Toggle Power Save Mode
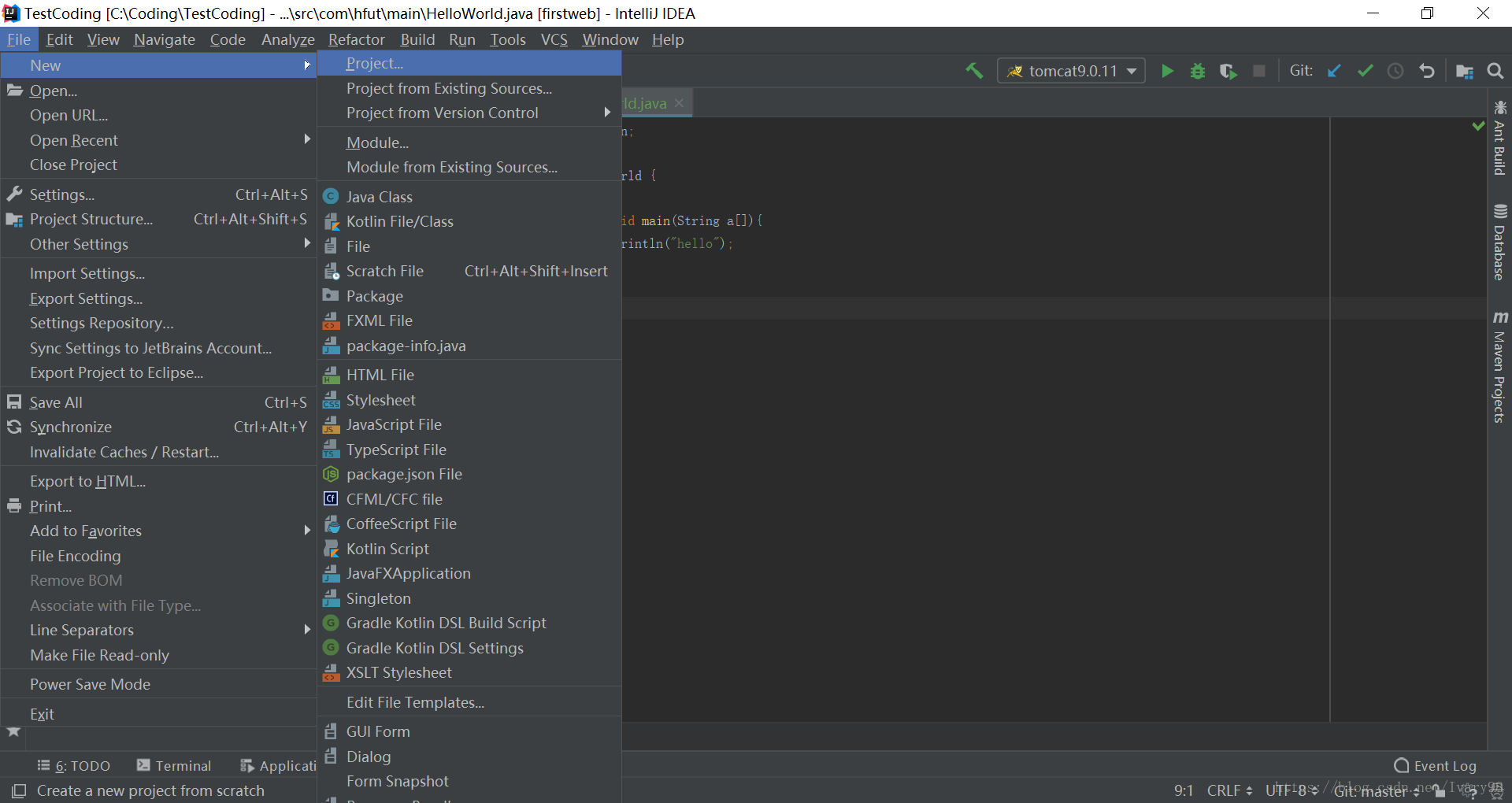This screenshot has height=803, width=1512. click(x=159, y=684)
